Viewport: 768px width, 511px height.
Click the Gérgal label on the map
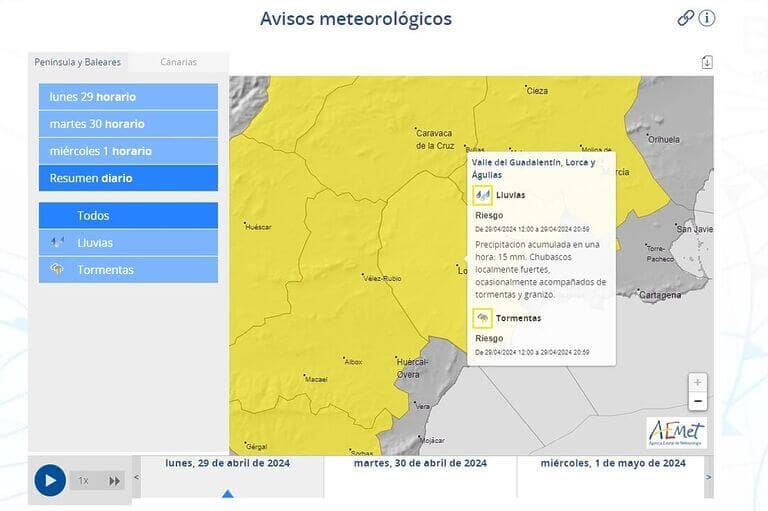click(257, 447)
